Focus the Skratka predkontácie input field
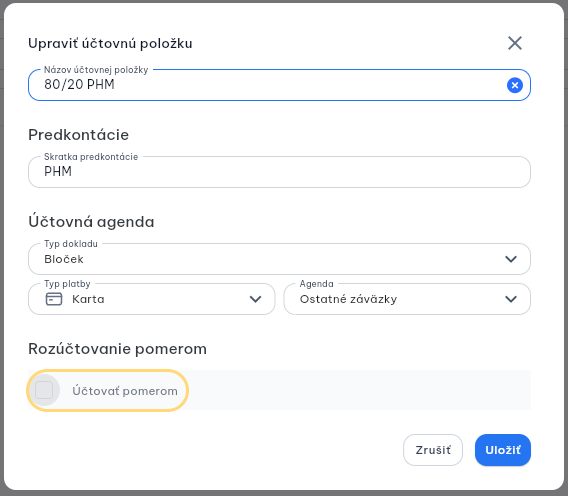 pyautogui.click(x=279, y=172)
